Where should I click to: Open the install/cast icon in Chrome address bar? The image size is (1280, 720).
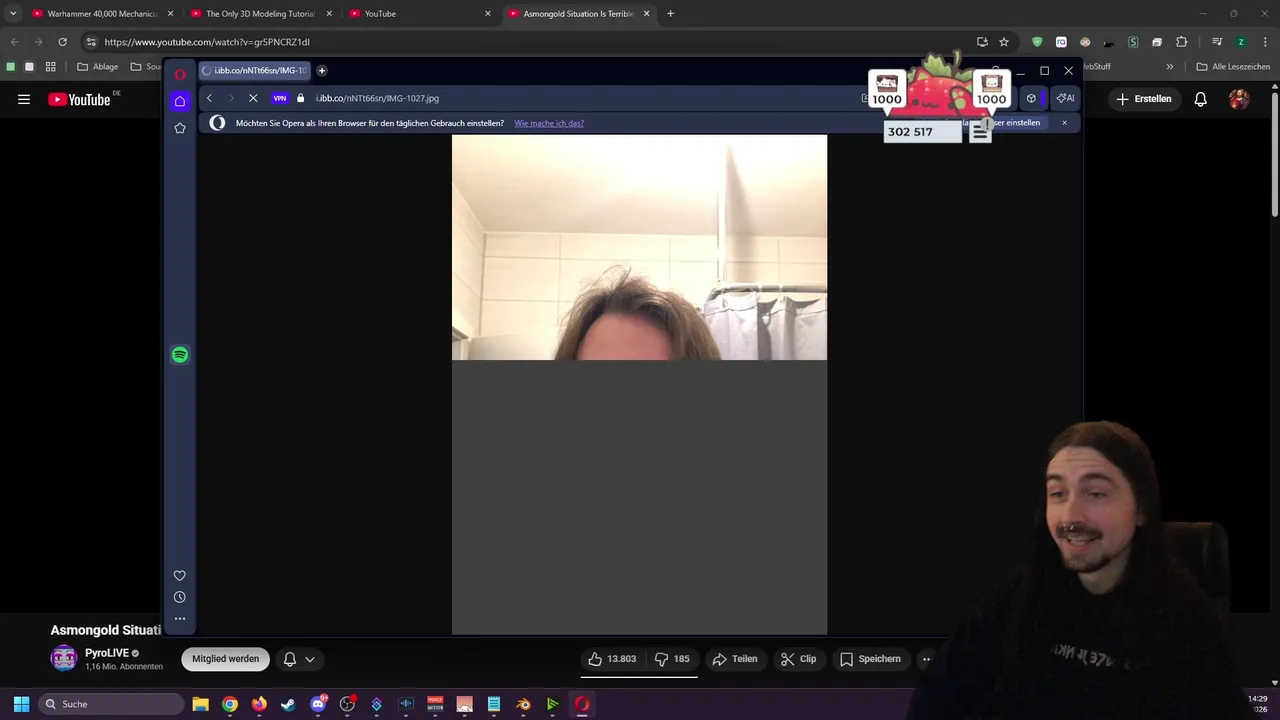pos(982,42)
